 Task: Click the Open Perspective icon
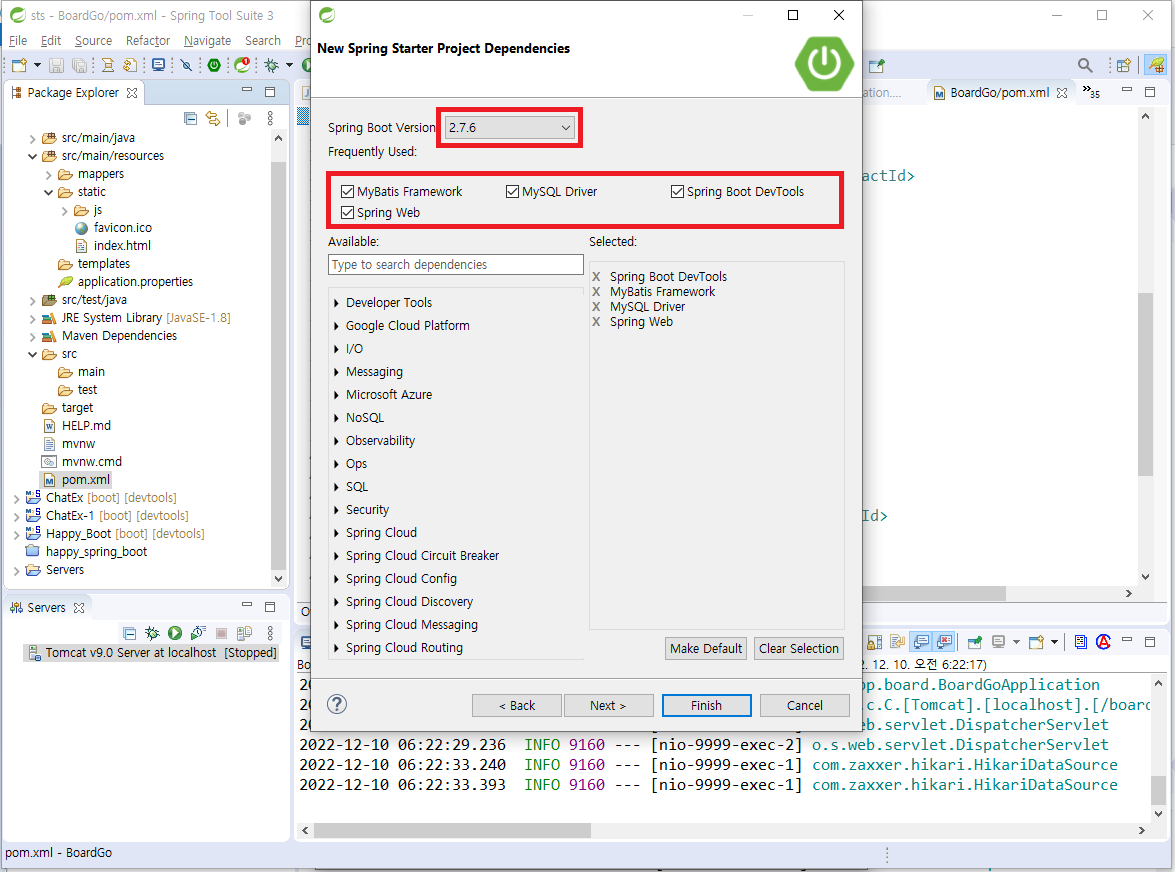[1123, 65]
